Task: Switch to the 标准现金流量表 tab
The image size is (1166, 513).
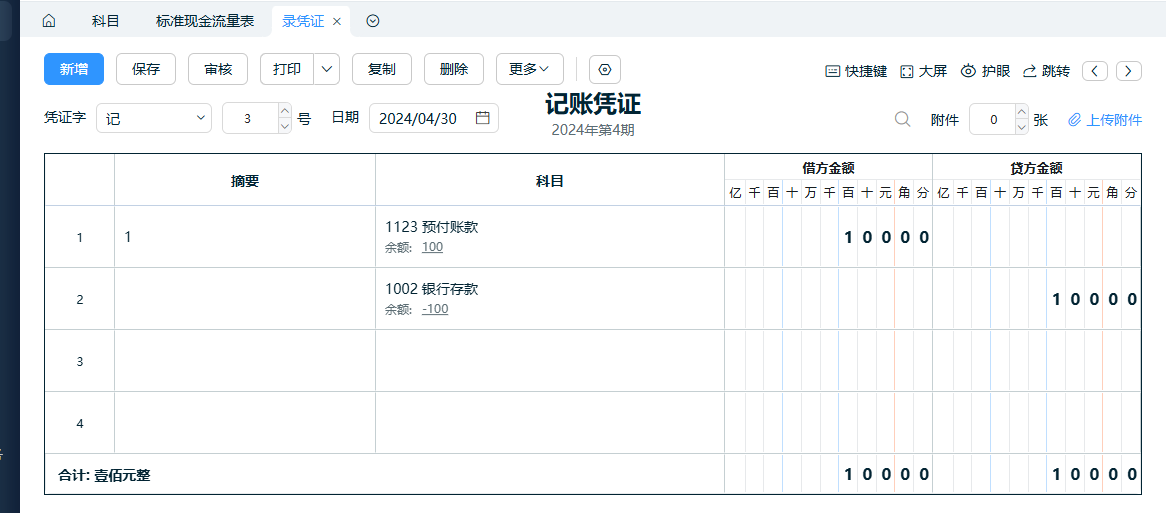Action: (205, 21)
